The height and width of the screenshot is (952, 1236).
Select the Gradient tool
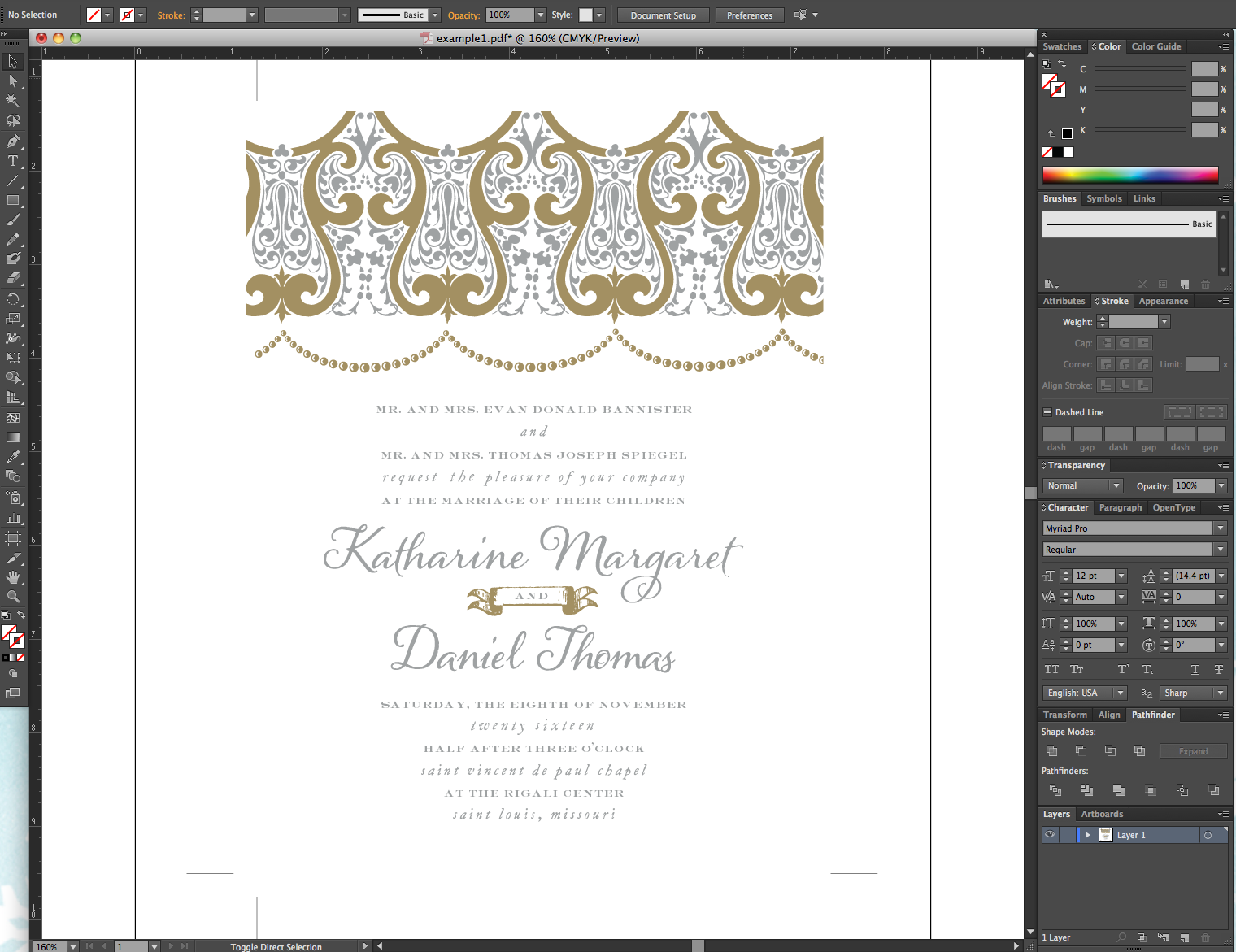tap(13, 437)
